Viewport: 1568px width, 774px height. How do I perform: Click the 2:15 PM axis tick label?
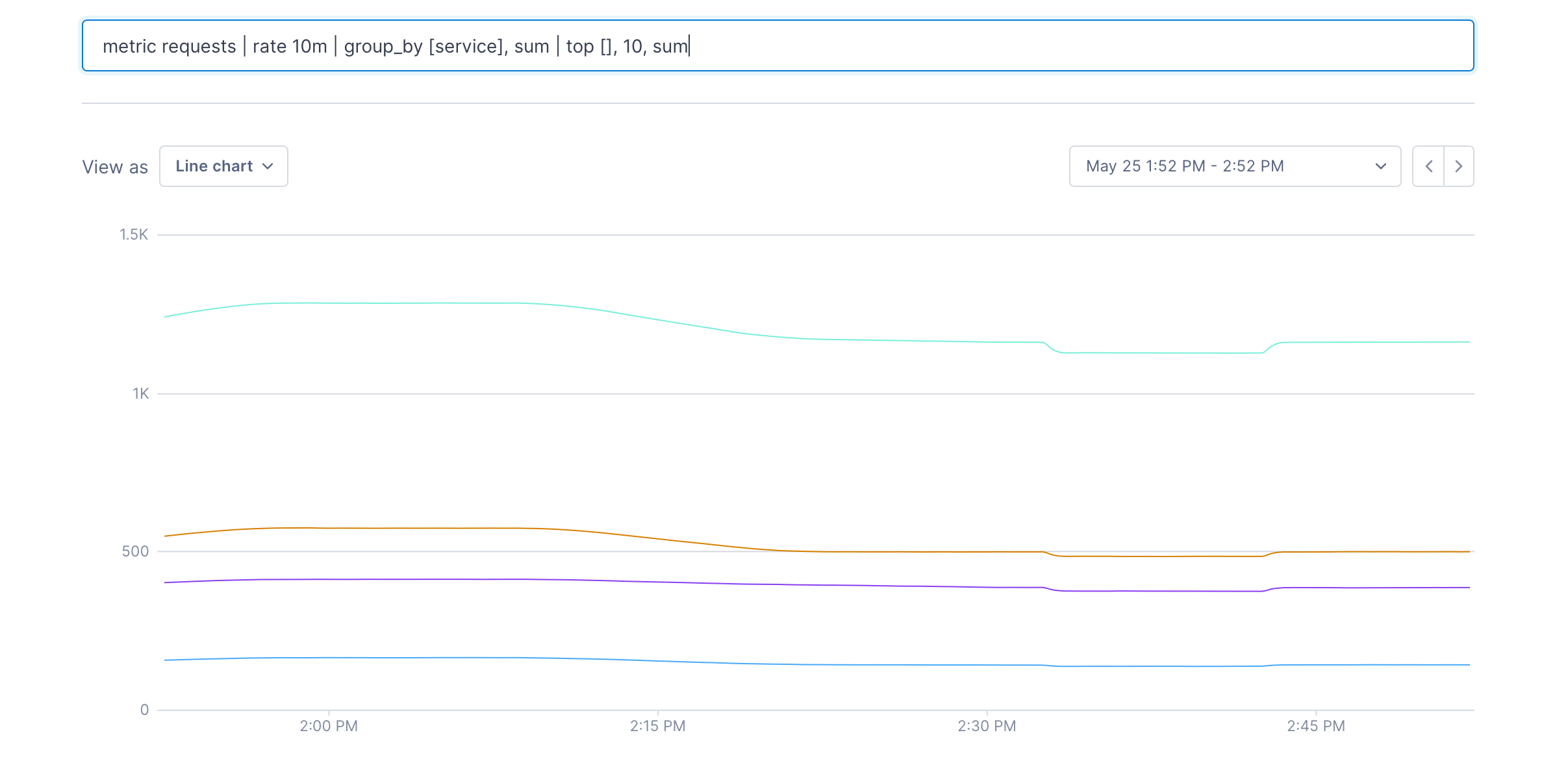click(x=657, y=726)
